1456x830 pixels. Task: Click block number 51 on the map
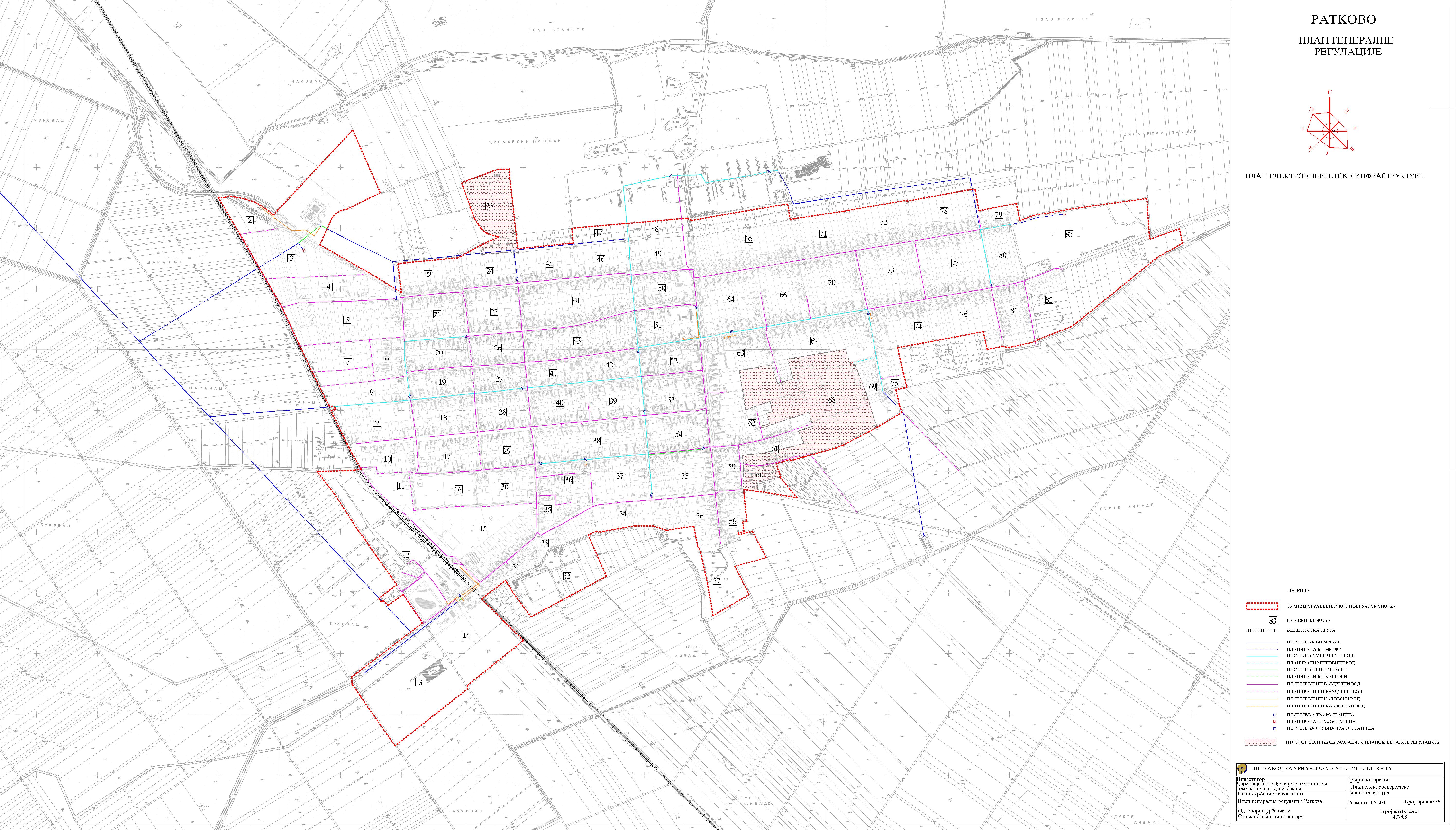click(658, 325)
